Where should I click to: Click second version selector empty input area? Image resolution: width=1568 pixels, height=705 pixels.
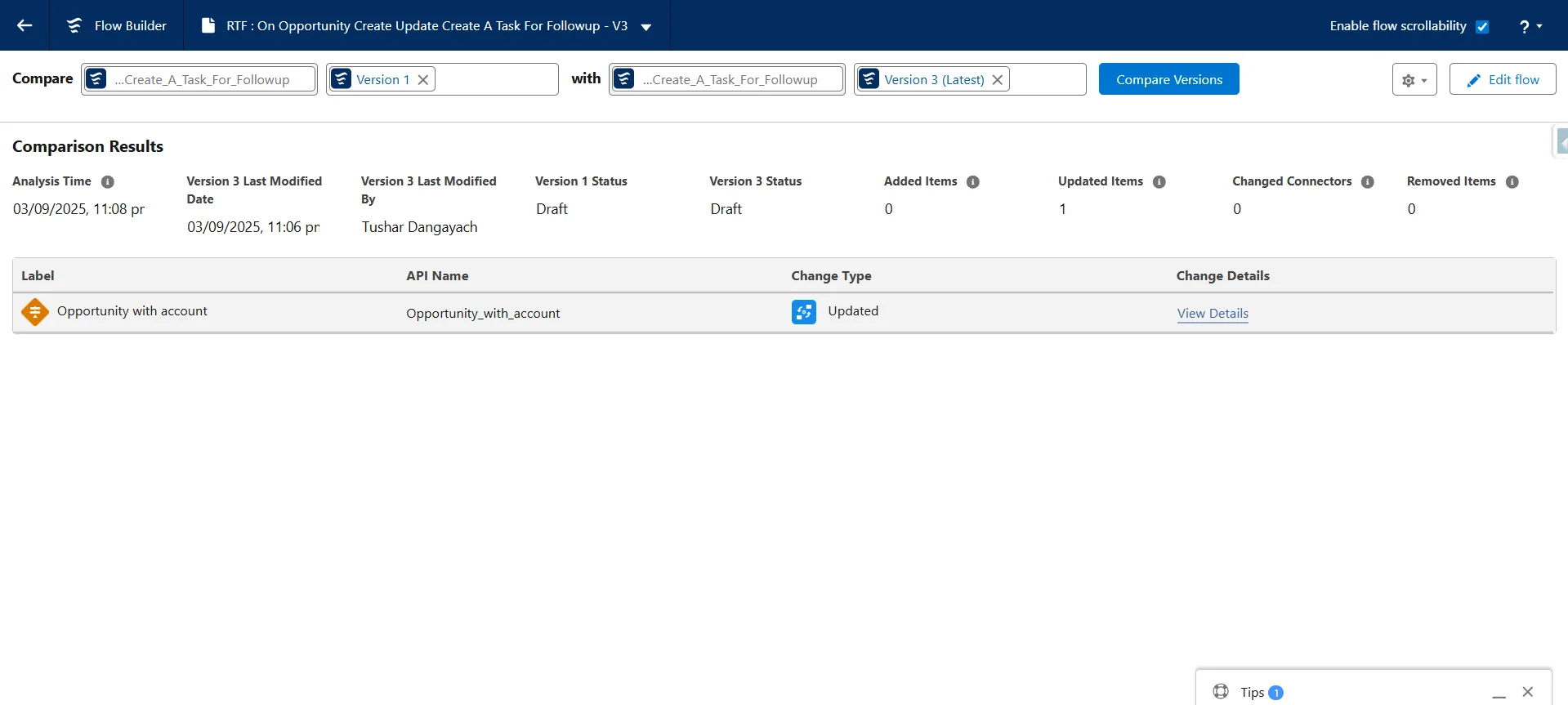click(x=1046, y=79)
